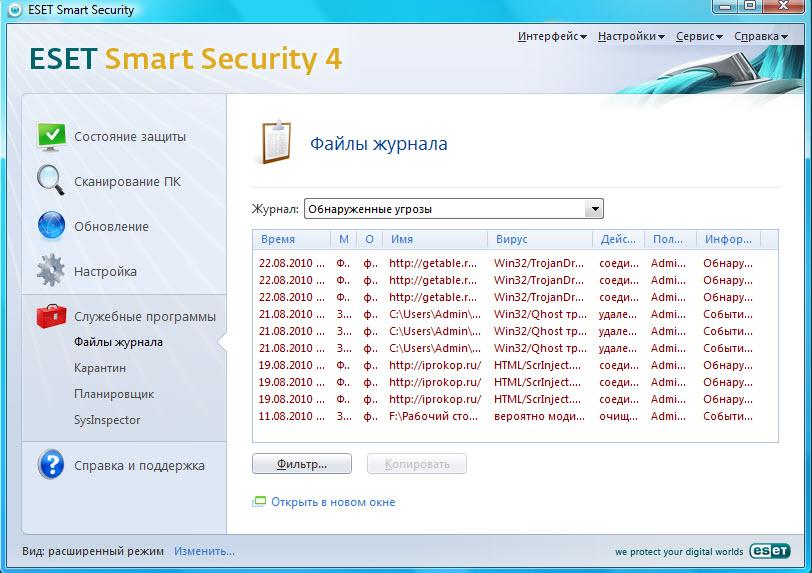
Task: Click the Изменить... link in status bar
Action: pyautogui.click(x=204, y=551)
